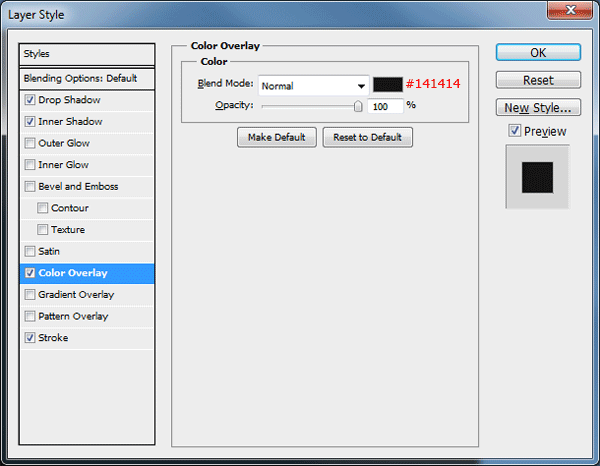600x466 pixels.
Task: Click the Opacity slider handle
Action: [358, 106]
